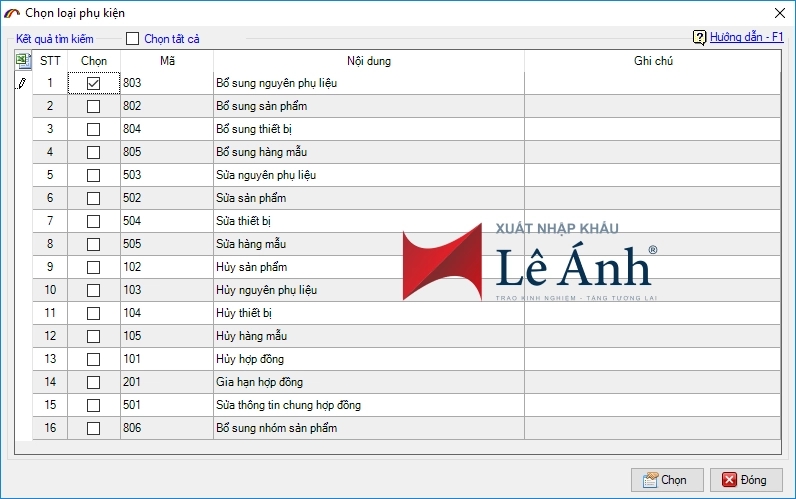Open the Hướng dẫn - F1 help link

tap(747, 38)
